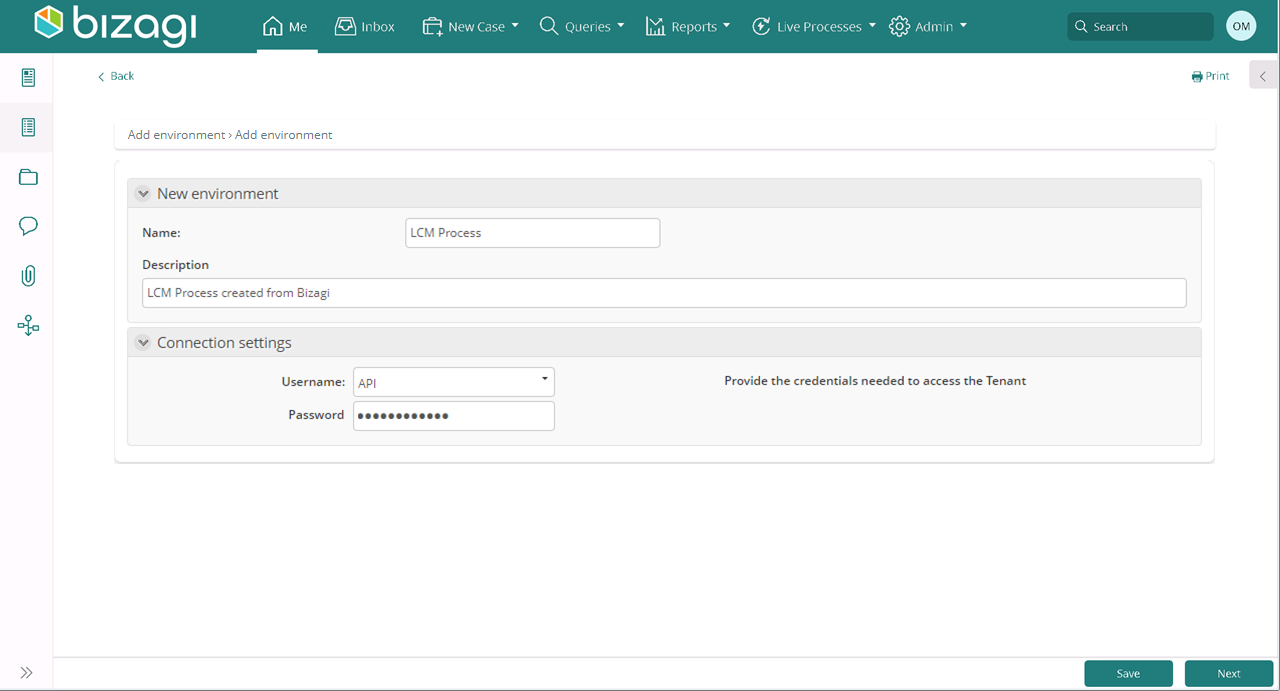Click the Bizagi logo
Viewport: 1280px width, 691px height.
coord(115,26)
